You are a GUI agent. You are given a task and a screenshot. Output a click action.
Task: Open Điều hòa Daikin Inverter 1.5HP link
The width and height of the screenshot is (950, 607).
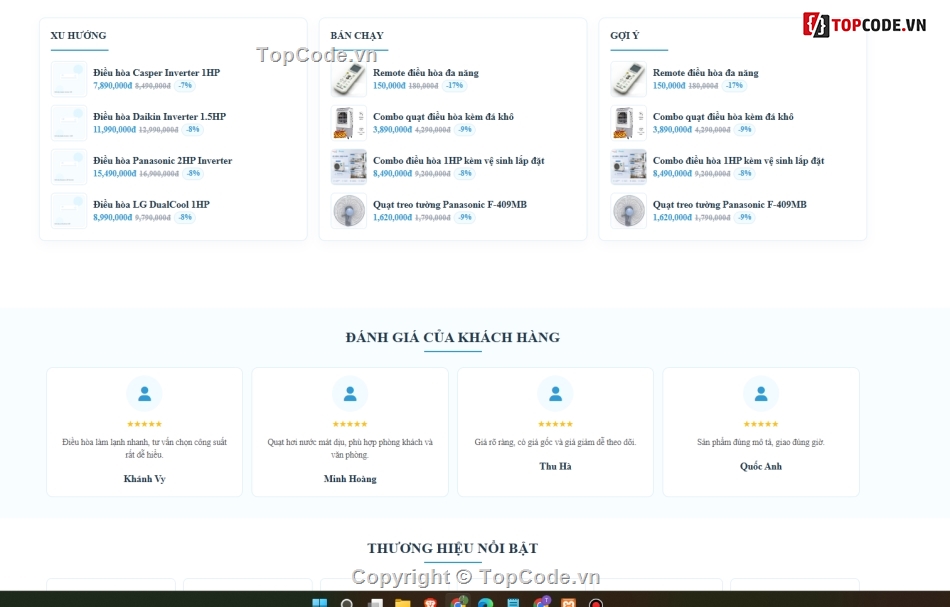pyautogui.click(x=159, y=116)
